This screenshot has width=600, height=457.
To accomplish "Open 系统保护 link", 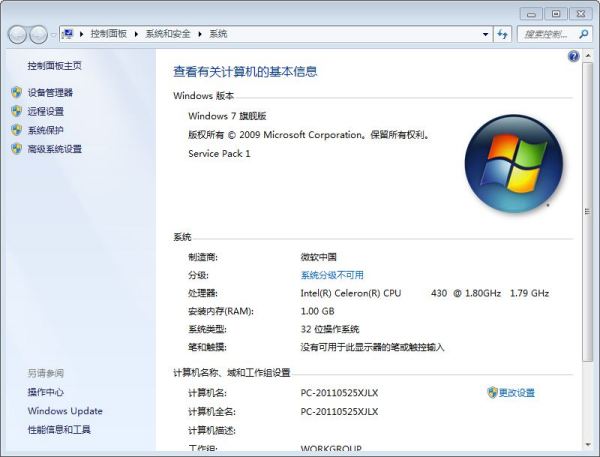I will click(46, 130).
